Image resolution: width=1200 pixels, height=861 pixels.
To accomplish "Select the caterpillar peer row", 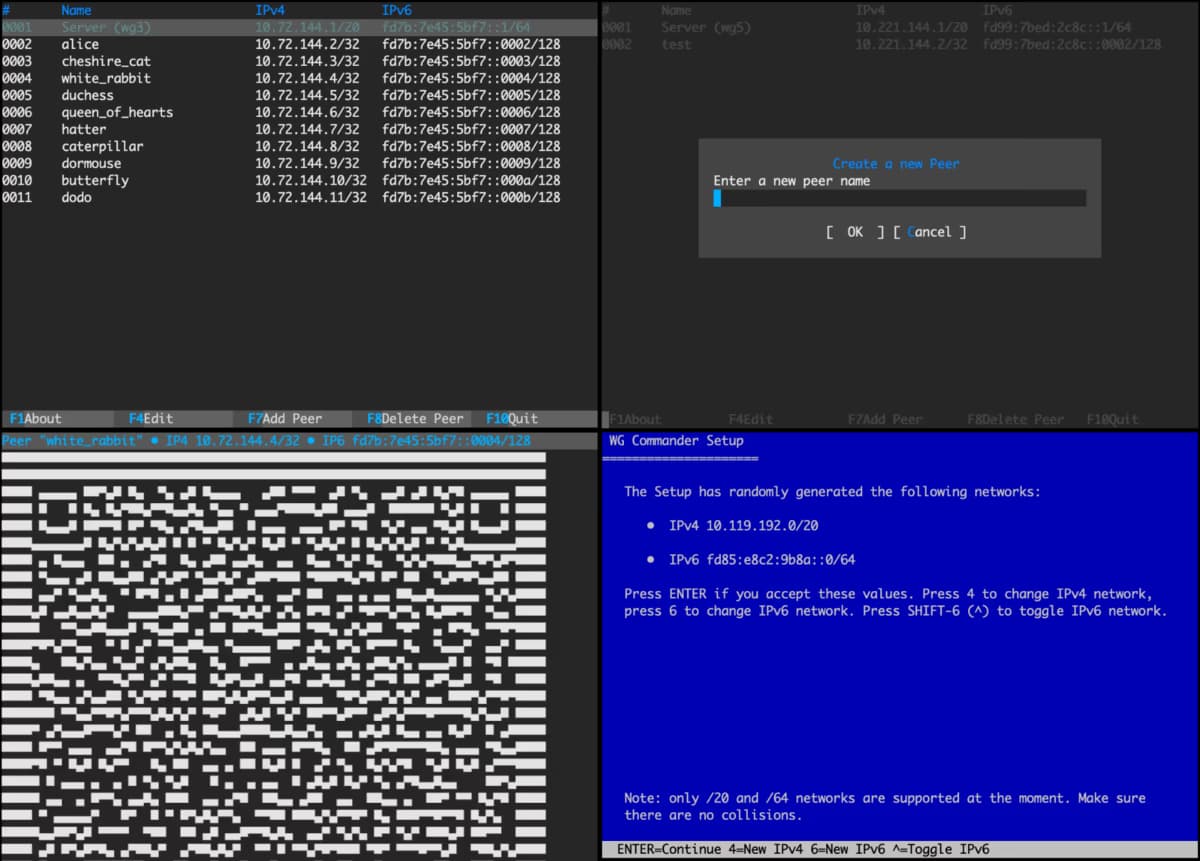I will pos(299,146).
